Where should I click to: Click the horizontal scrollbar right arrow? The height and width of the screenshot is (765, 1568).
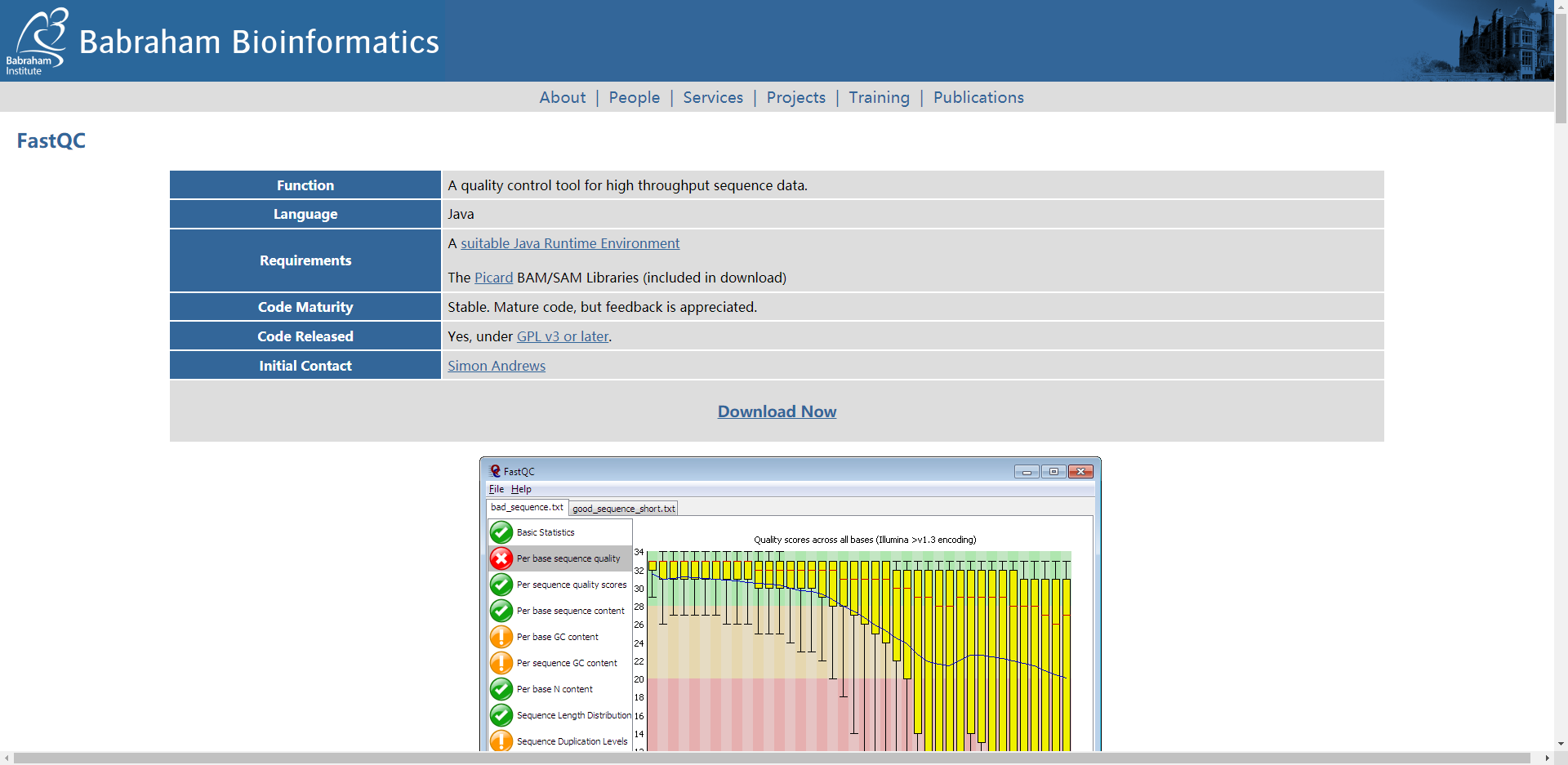[1547, 758]
